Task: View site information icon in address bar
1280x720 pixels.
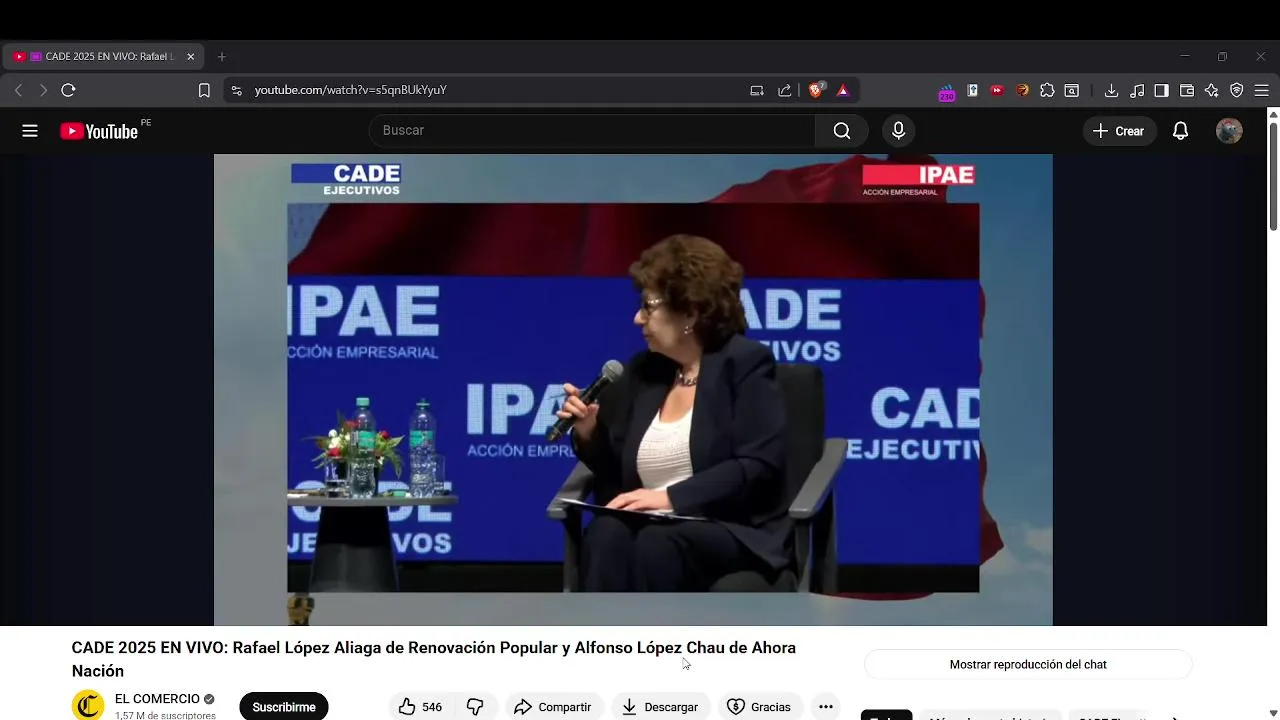Action: (236, 90)
